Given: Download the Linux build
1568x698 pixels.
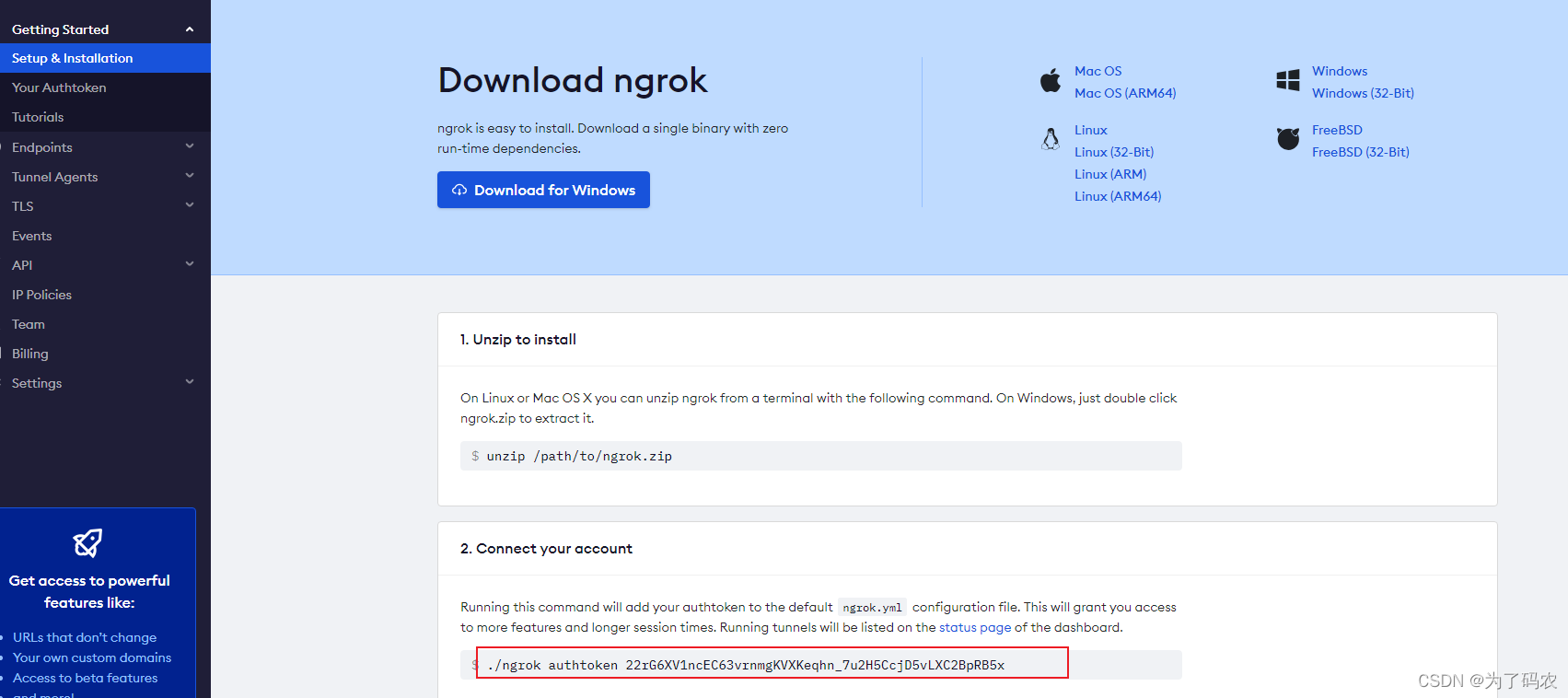Looking at the screenshot, I should click(x=1091, y=130).
